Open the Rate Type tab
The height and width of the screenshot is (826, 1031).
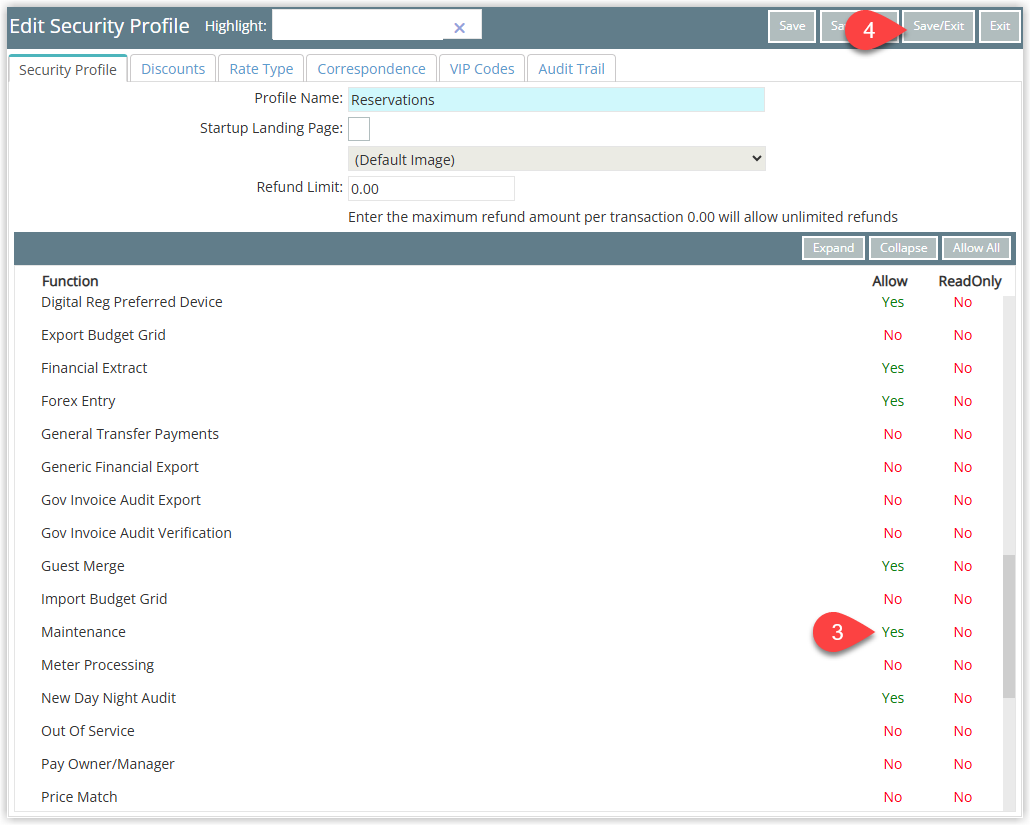pos(261,69)
